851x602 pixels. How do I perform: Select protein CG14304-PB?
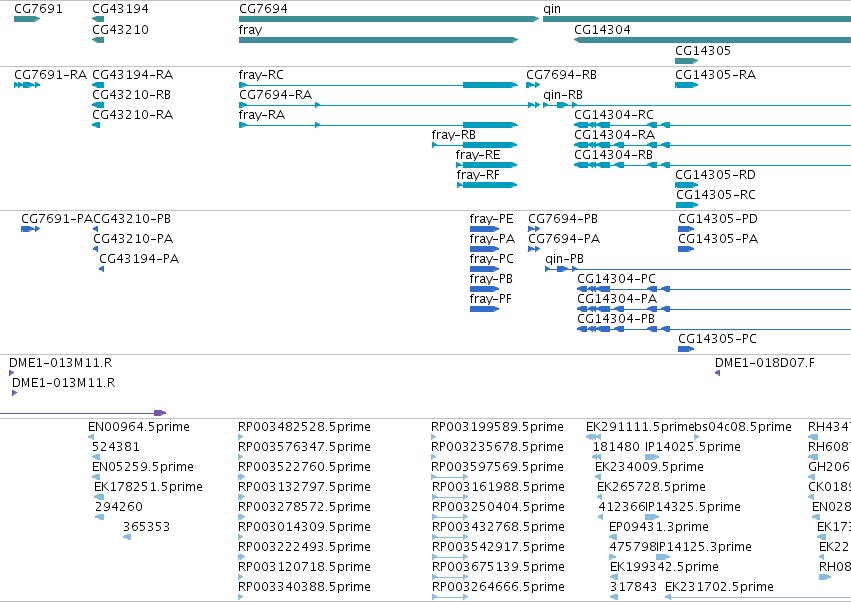[x=616, y=319]
